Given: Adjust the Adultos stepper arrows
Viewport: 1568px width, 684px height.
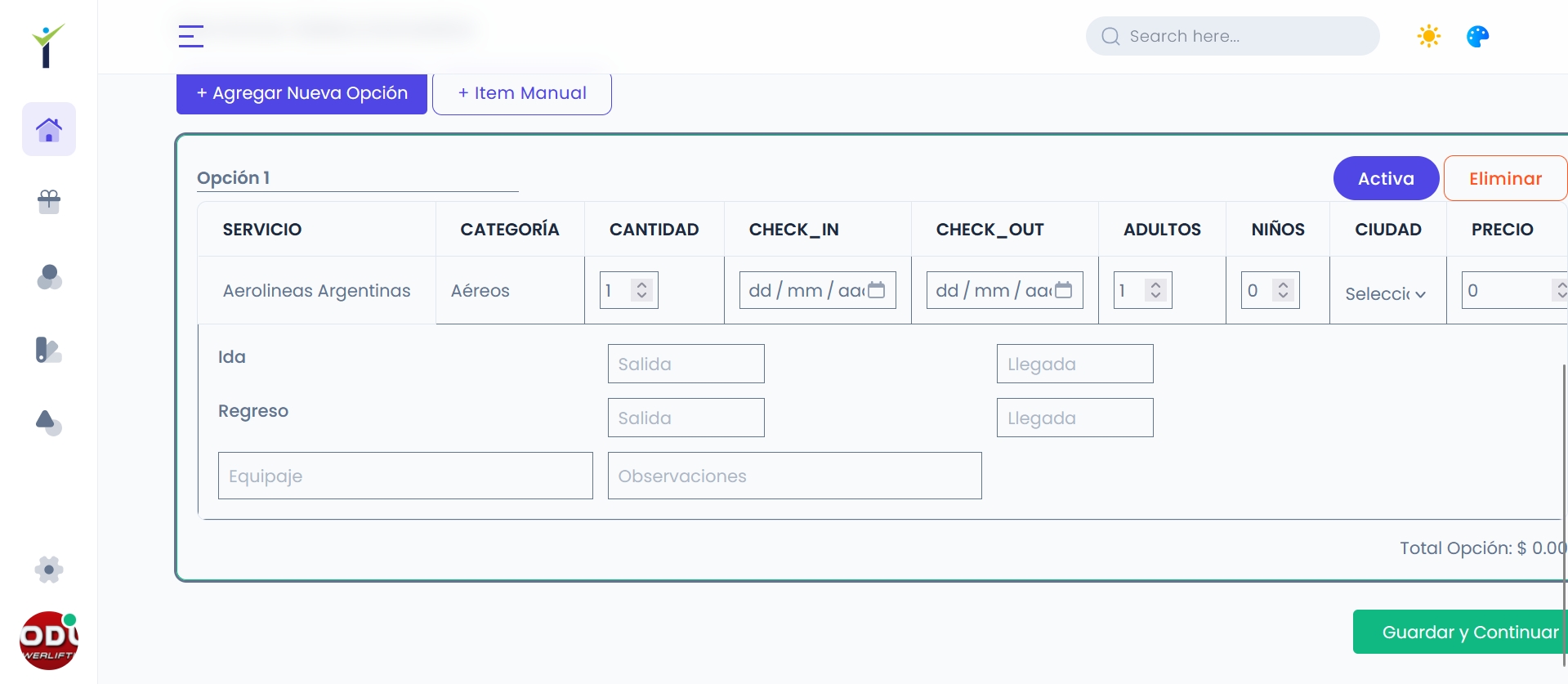Looking at the screenshot, I should (x=1155, y=290).
